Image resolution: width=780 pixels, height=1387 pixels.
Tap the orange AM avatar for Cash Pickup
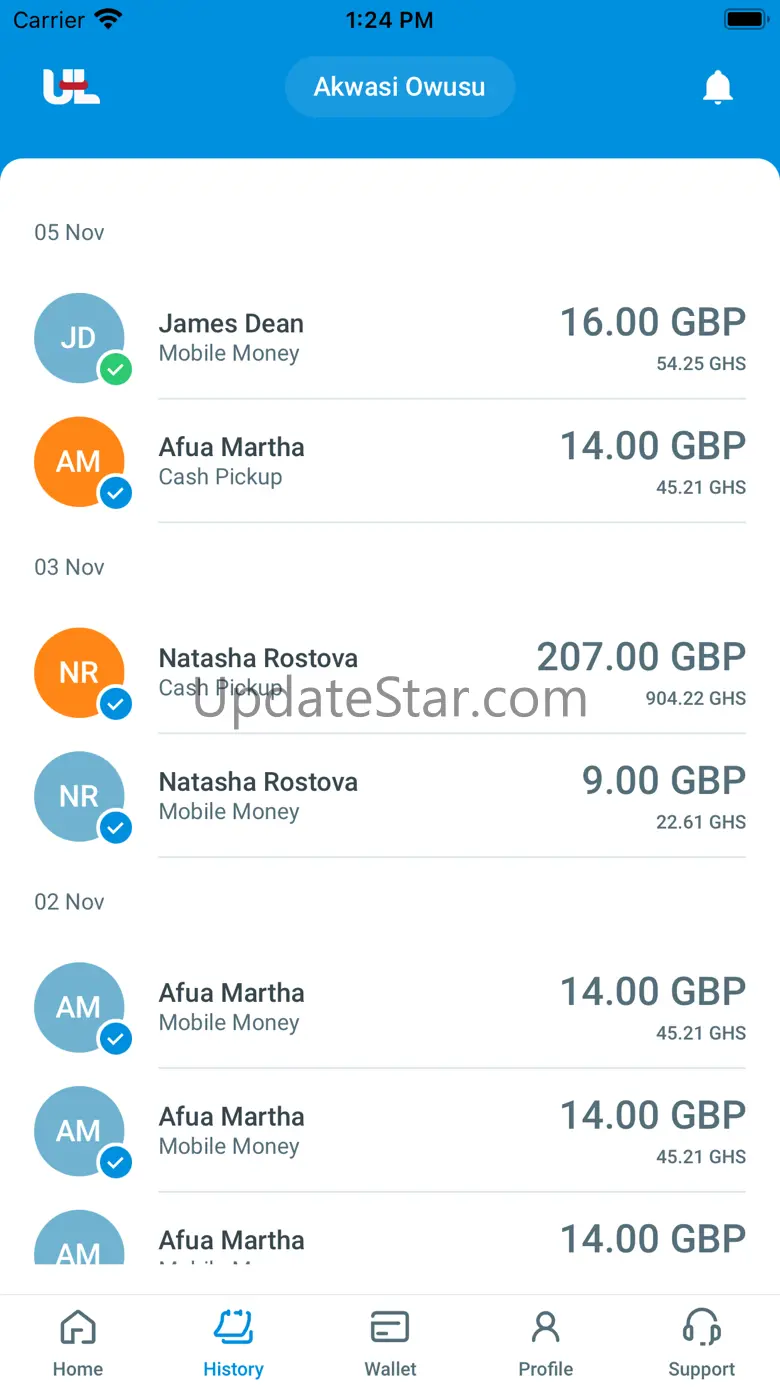[x=79, y=462]
